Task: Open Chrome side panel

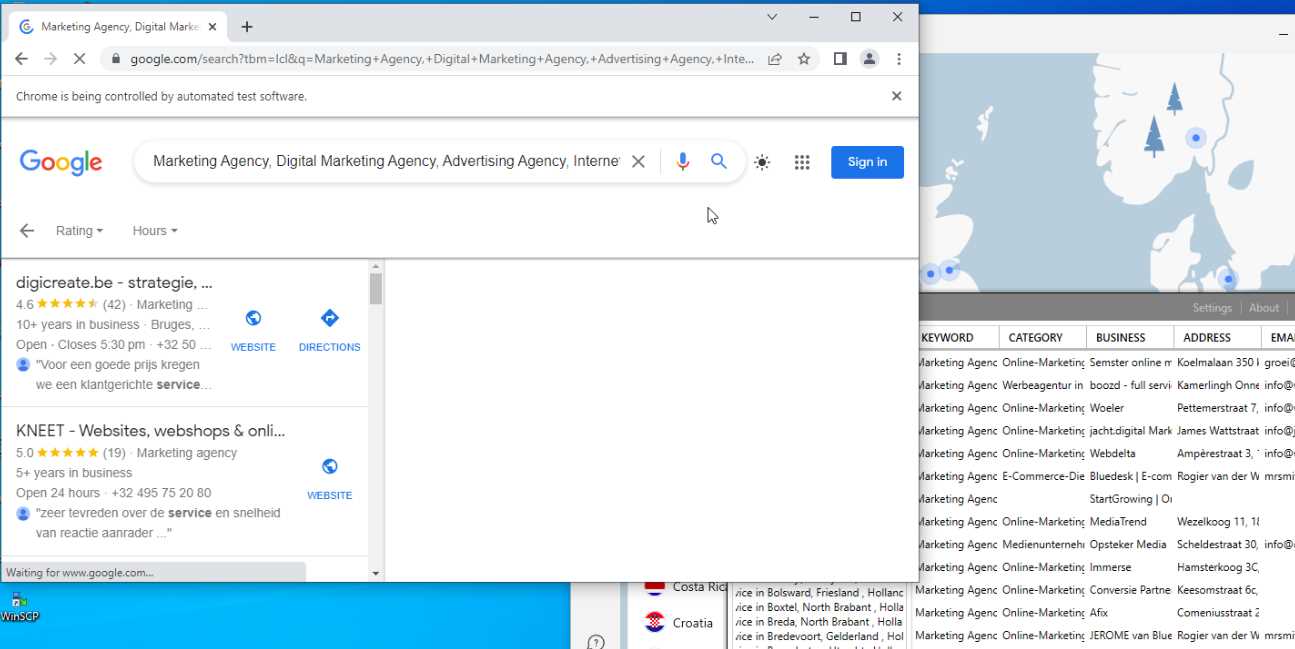Action: click(x=840, y=59)
